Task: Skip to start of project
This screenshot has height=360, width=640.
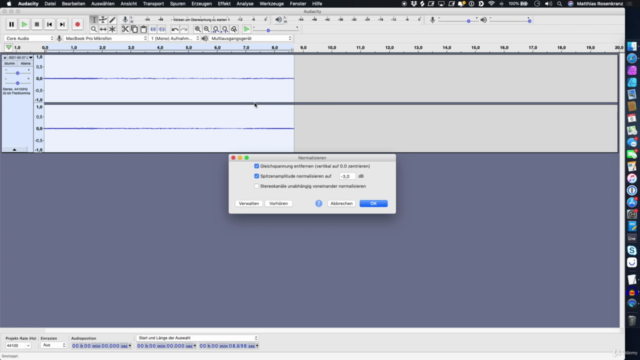Action: pyautogui.click(x=49, y=24)
